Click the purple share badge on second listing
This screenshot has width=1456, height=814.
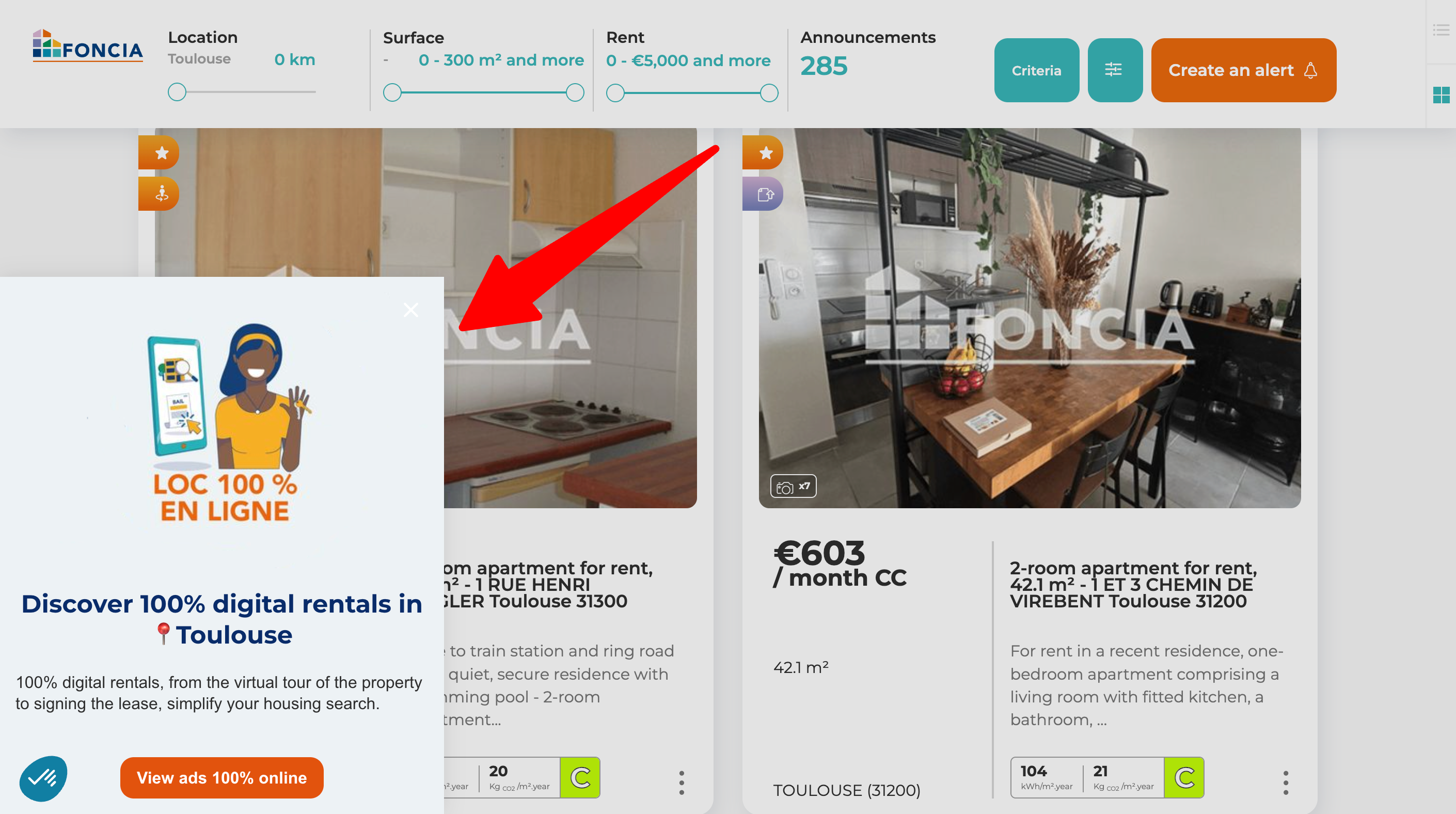coord(764,194)
